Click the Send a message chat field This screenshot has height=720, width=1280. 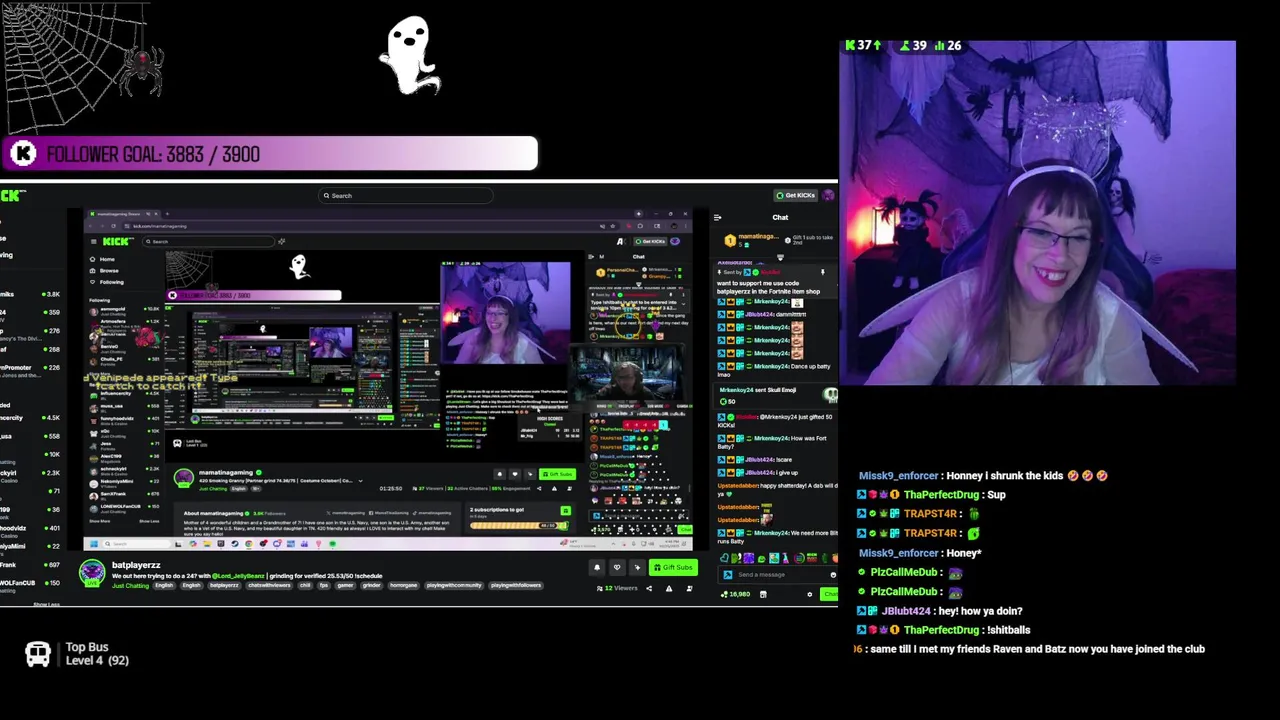[x=777, y=575]
